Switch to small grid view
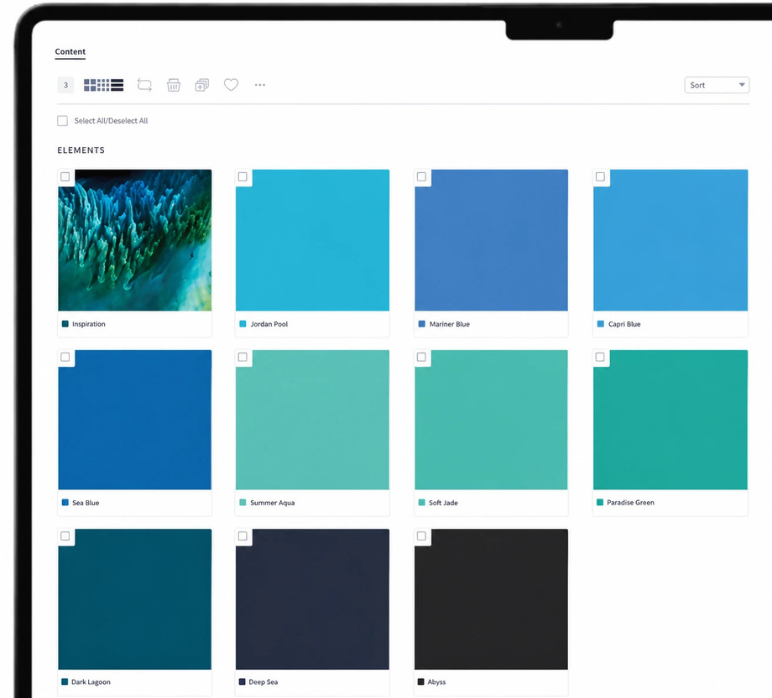The image size is (772, 698). (x=103, y=85)
